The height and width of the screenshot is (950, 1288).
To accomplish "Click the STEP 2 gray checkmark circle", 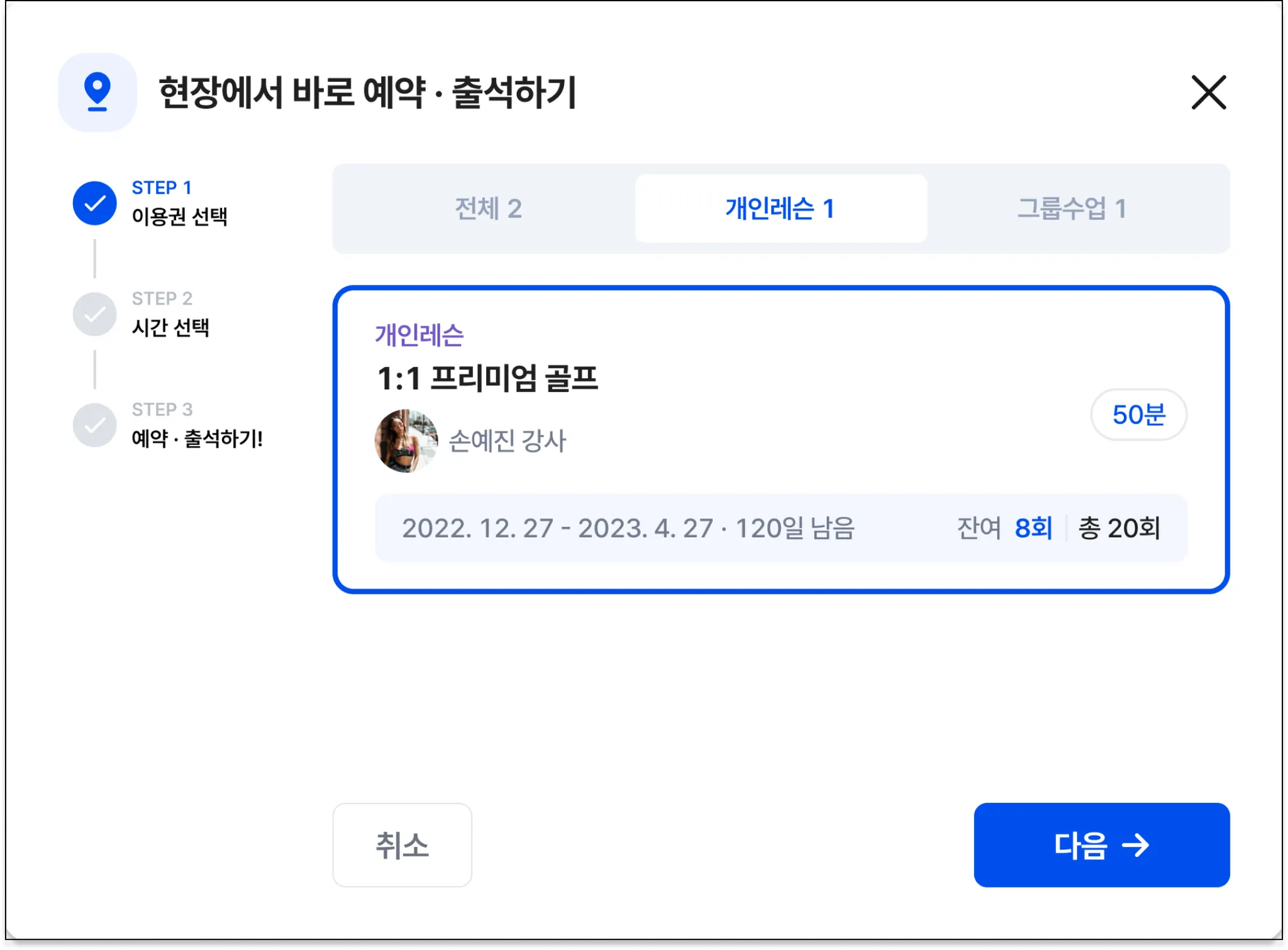I will pyautogui.click(x=95, y=314).
